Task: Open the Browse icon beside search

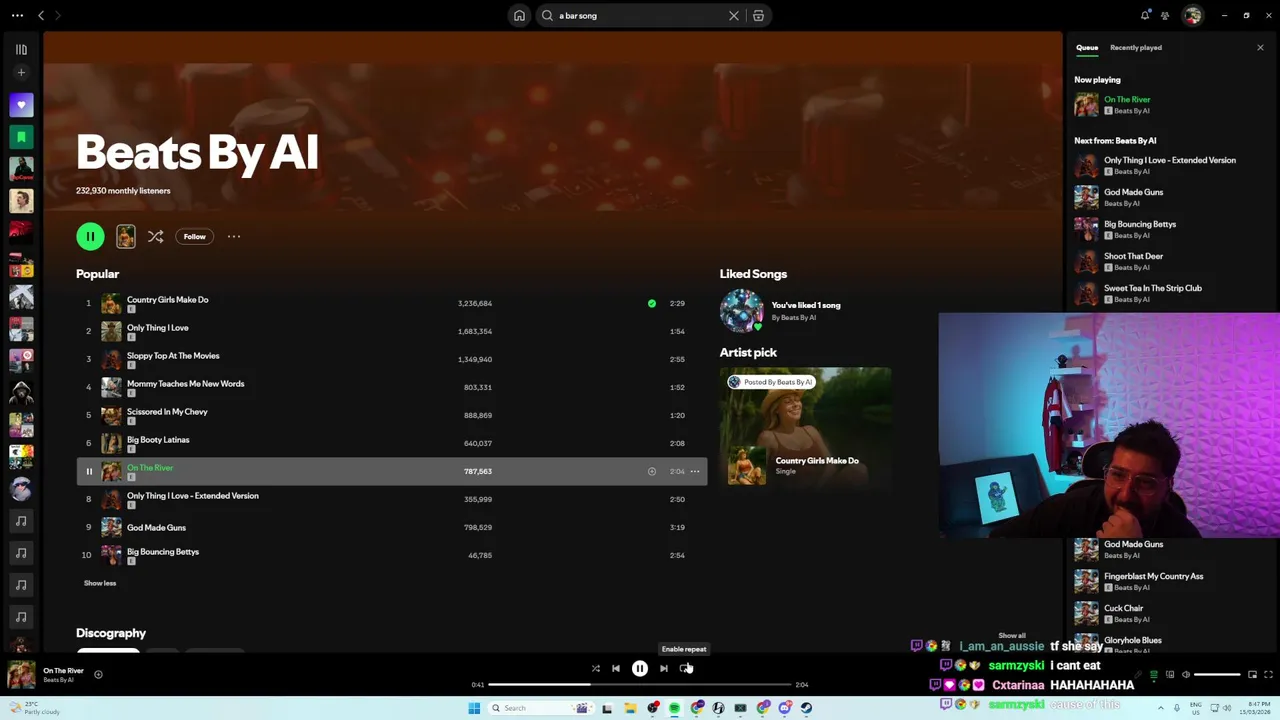Action: [758, 16]
